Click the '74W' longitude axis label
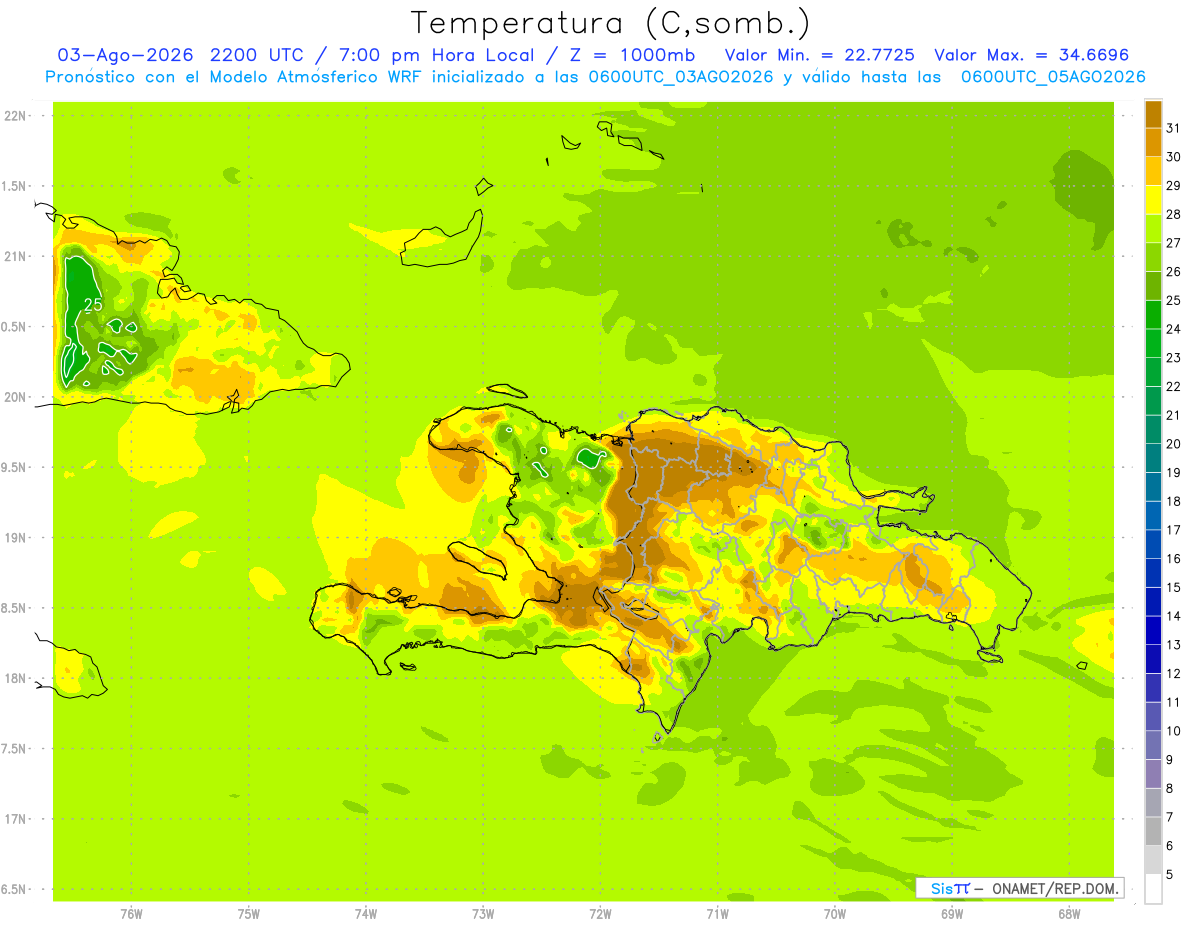The width and height of the screenshot is (1200, 927). click(366, 914)
